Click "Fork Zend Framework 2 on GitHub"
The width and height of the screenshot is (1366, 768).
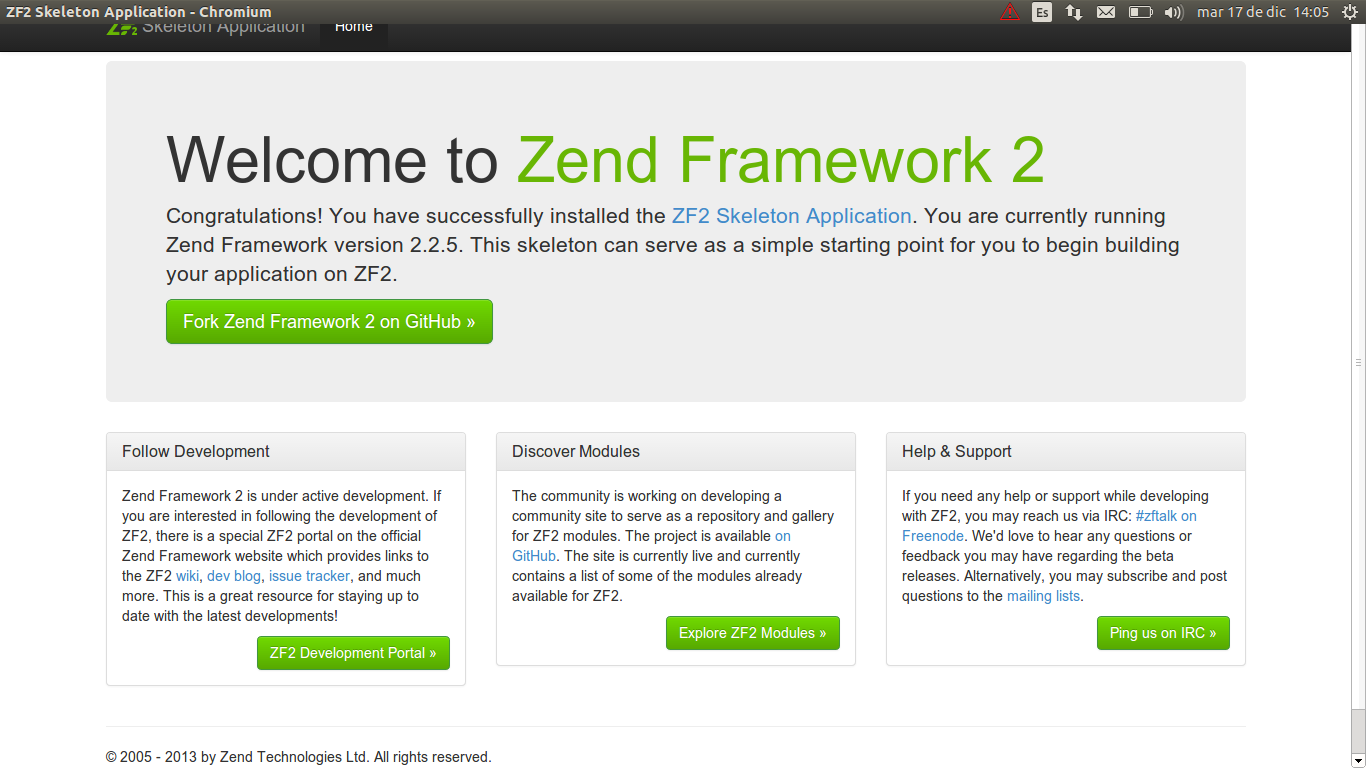tap(329, 321)
